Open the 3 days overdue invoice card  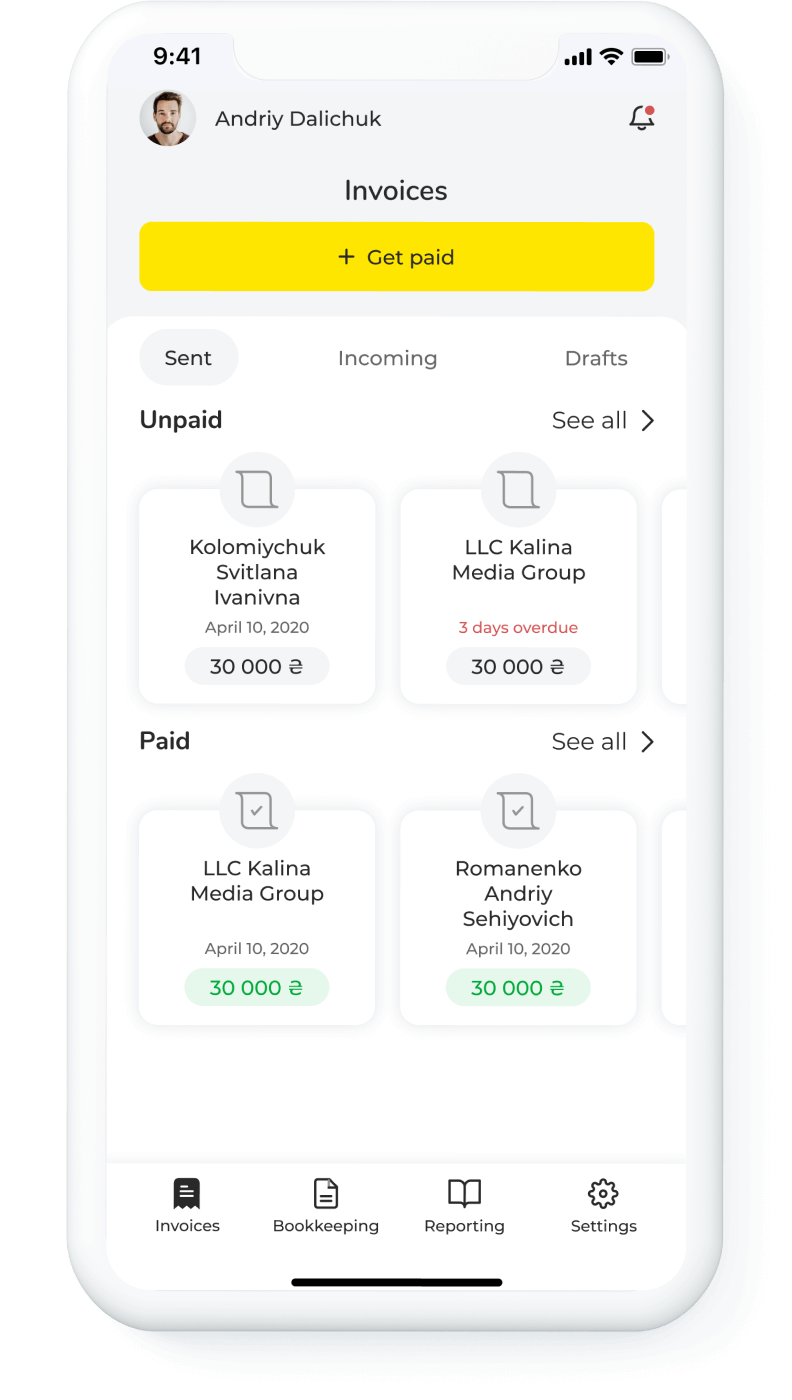click(x=518, y=596)
